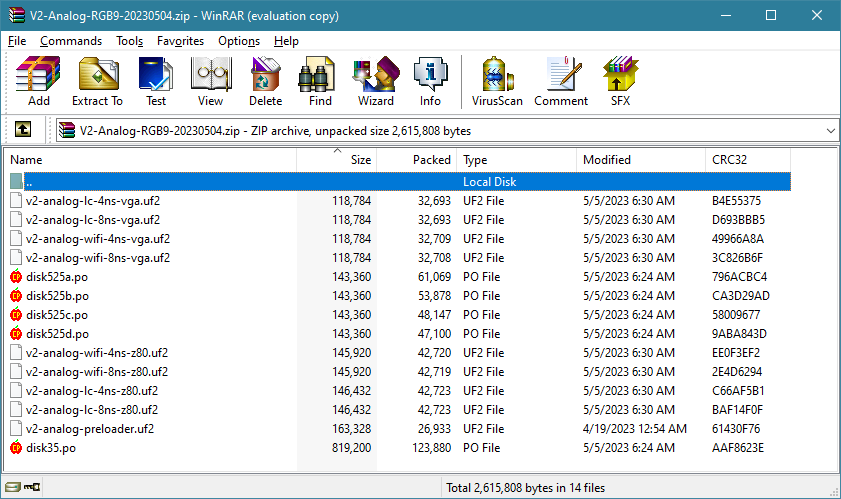The image size is (841, 499).
Task: Sort by the CRC32 column header
Action: coord(748,159)
